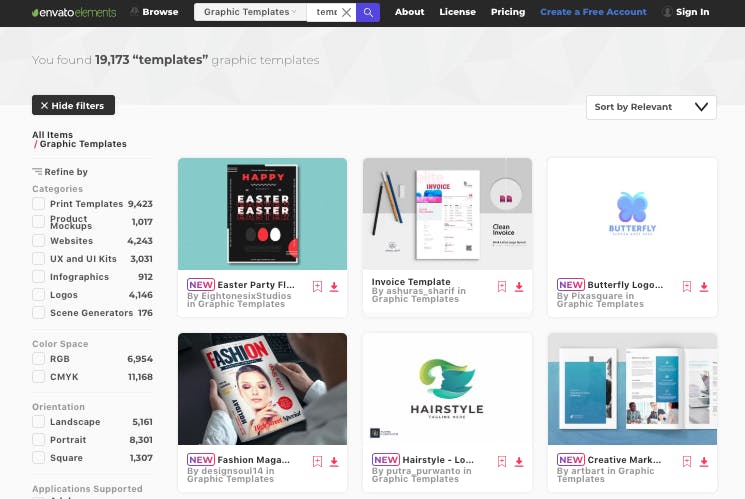Open the Easter Party Flyer title link
The height and width of the screenshot is (499, 745).
coord(256,285)
